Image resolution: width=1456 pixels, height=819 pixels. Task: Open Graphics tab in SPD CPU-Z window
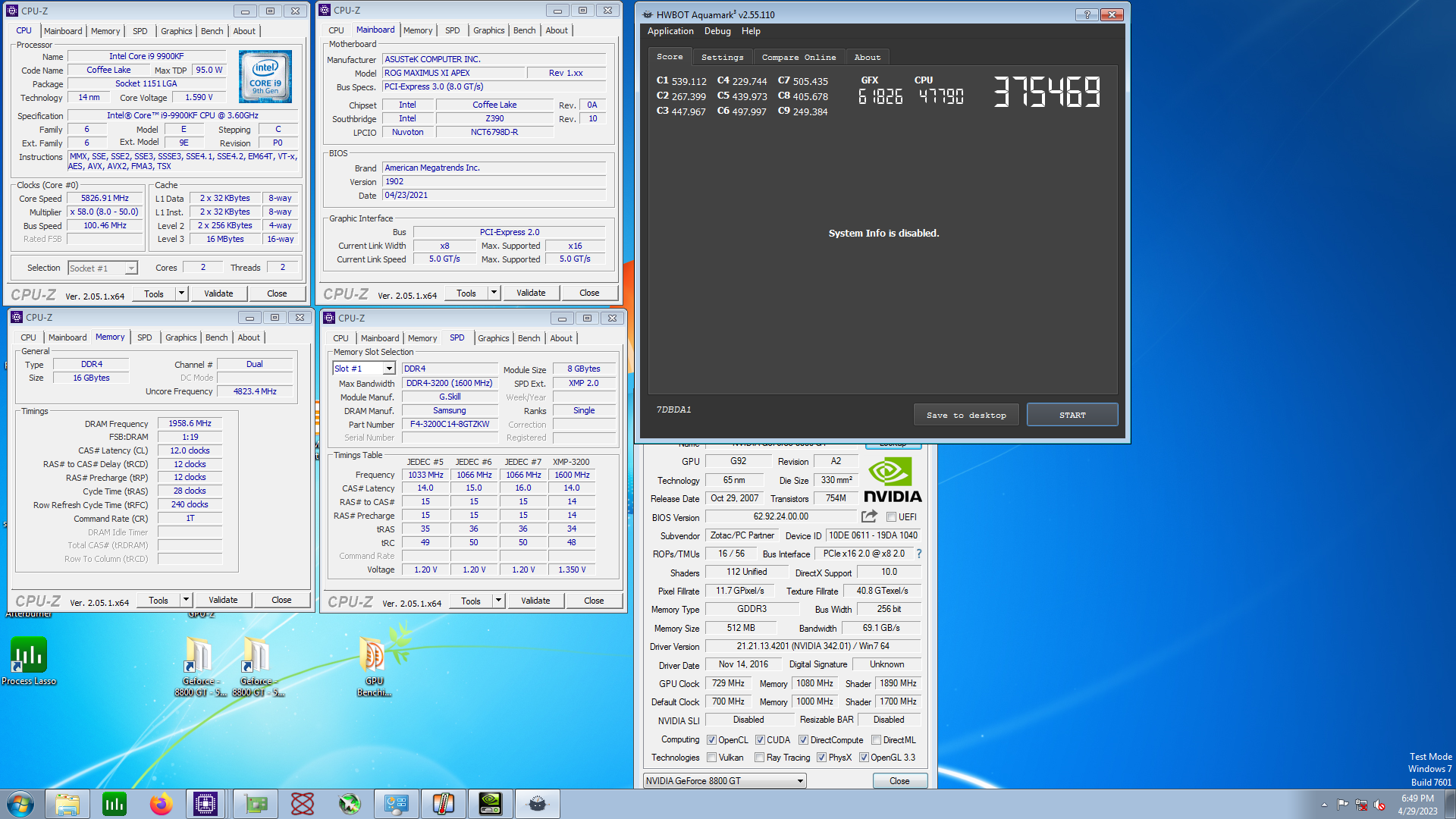(493, 338)
